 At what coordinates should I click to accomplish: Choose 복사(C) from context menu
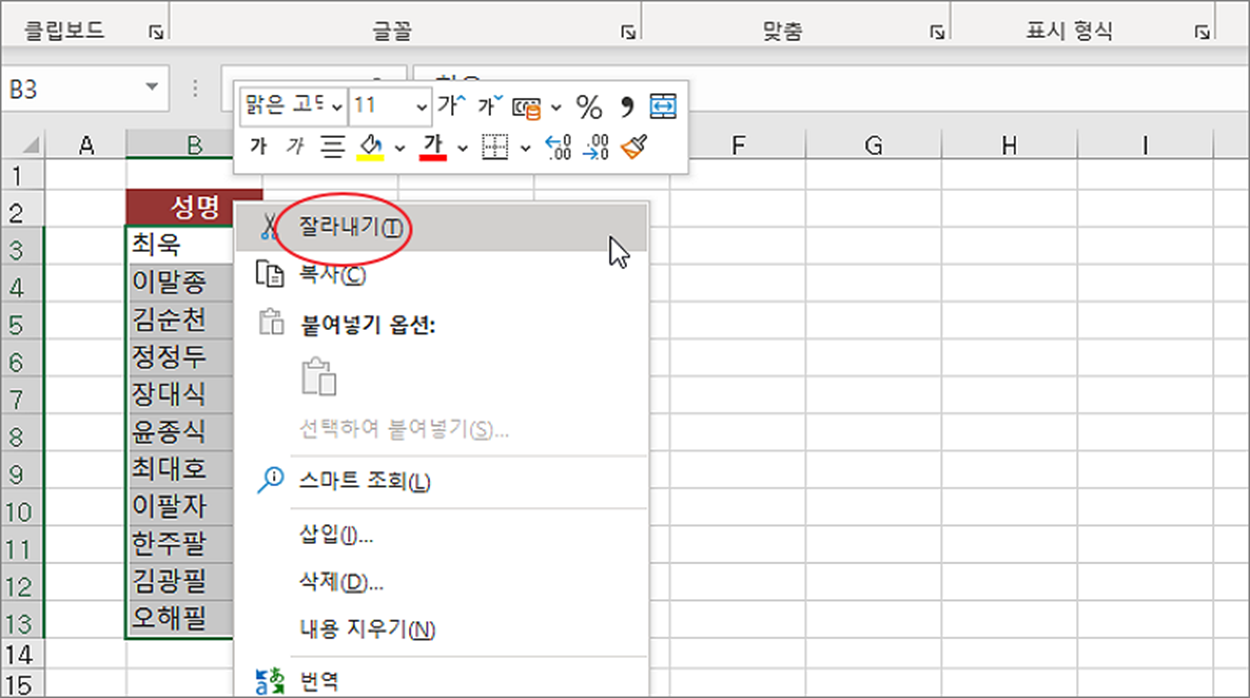coord(442,274)
